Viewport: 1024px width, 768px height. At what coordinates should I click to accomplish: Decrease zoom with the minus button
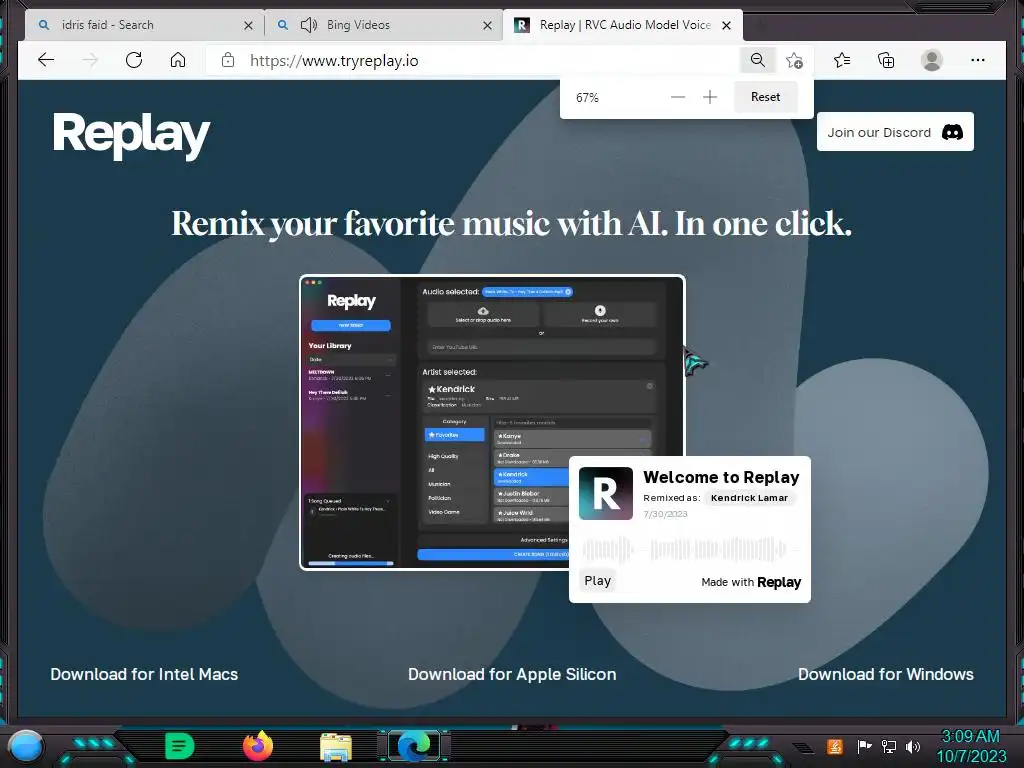pos(678,97)
